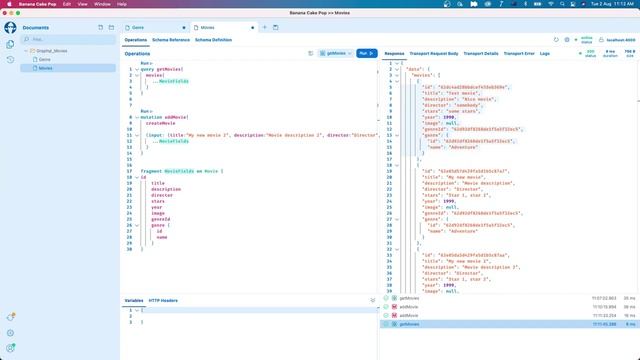The height and width of the screenshot is (360, 640).
Task: Fold the query getMovies block on line 1
Action: coord(137,69)
